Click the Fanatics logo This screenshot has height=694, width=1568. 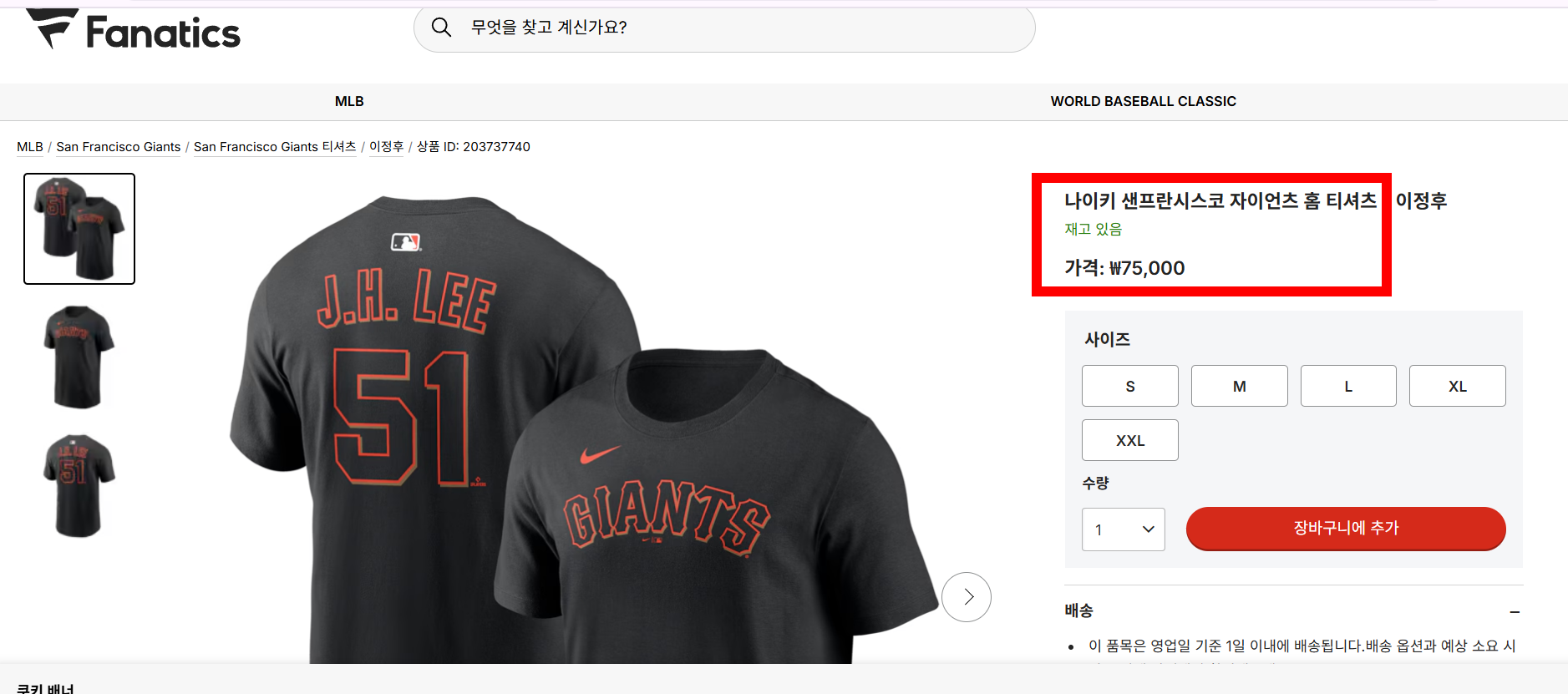(134, 31)
